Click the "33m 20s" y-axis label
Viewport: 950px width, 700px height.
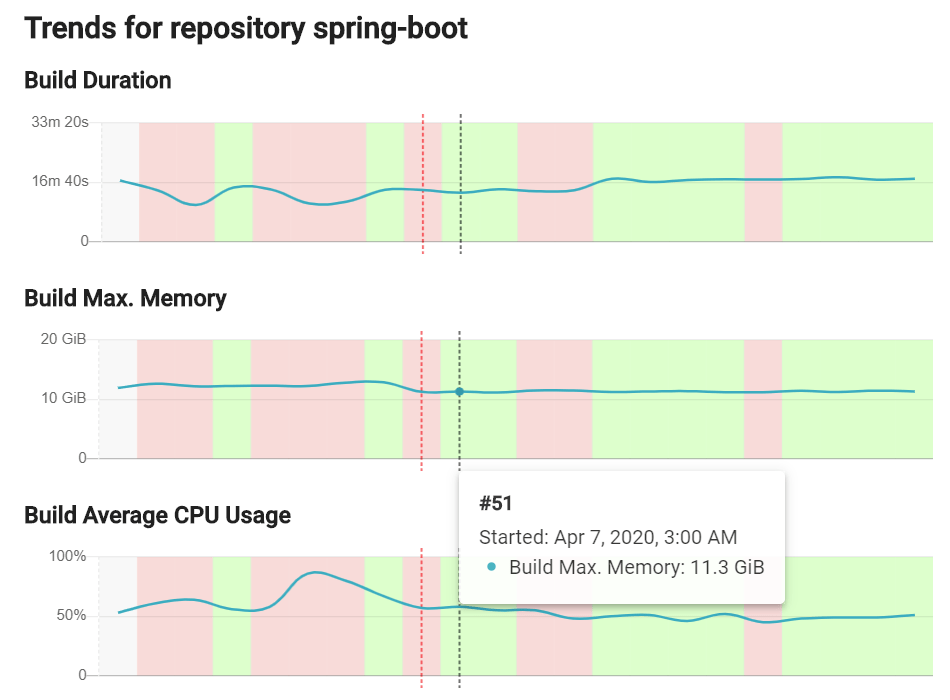[x=61, y=122]
